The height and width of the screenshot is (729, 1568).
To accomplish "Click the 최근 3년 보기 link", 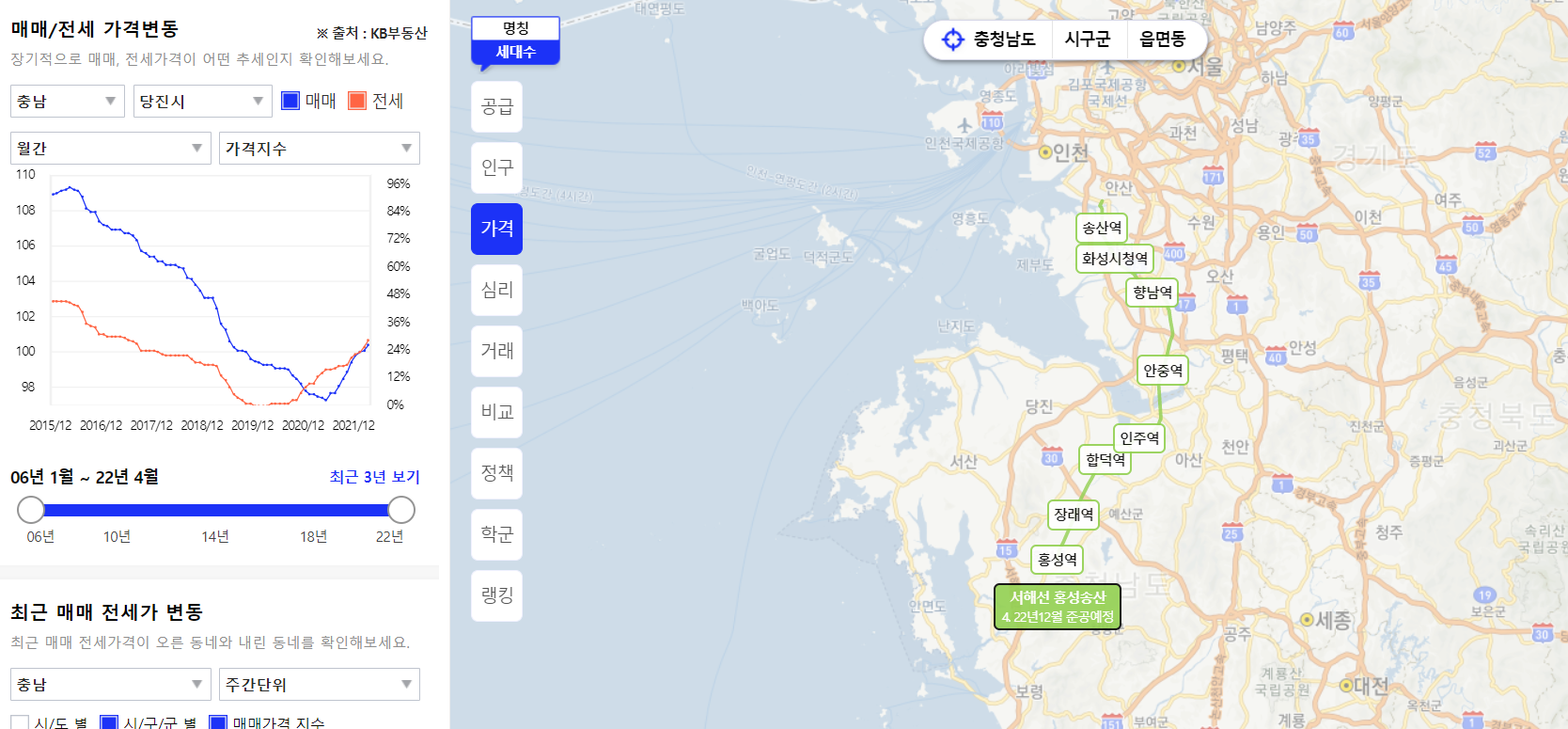I will 374,477.
